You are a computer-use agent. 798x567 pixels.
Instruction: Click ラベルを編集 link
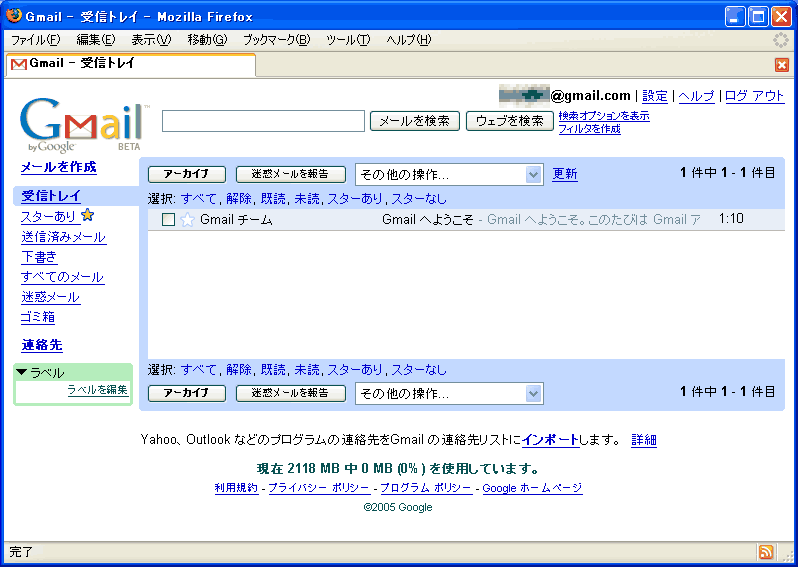tap(97, 390)
